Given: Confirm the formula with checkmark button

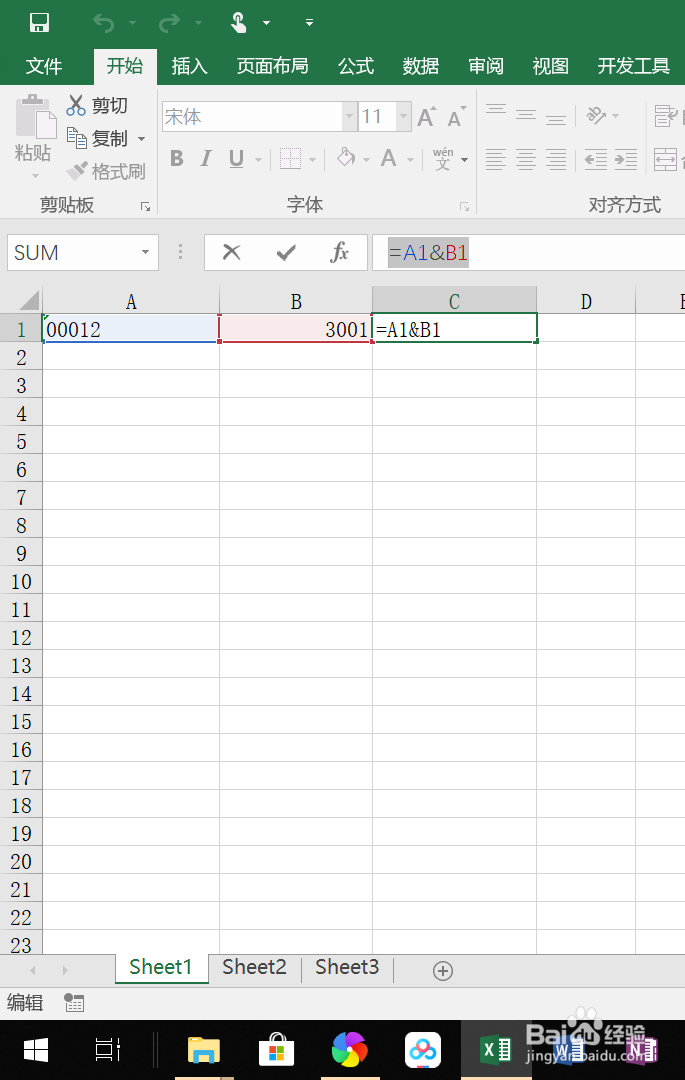Looking at the screenshot, I should pyautogui.click(x=286, y=253).
